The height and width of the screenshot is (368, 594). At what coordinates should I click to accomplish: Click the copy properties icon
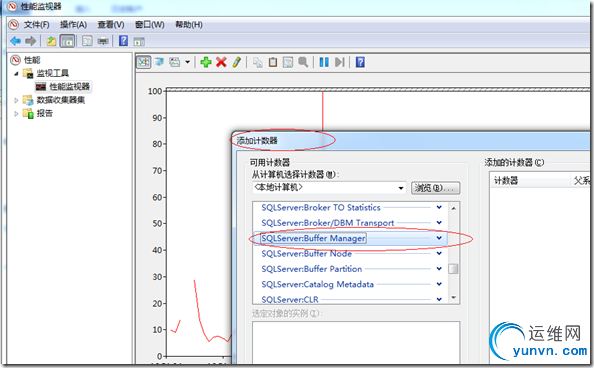point(258,62)
